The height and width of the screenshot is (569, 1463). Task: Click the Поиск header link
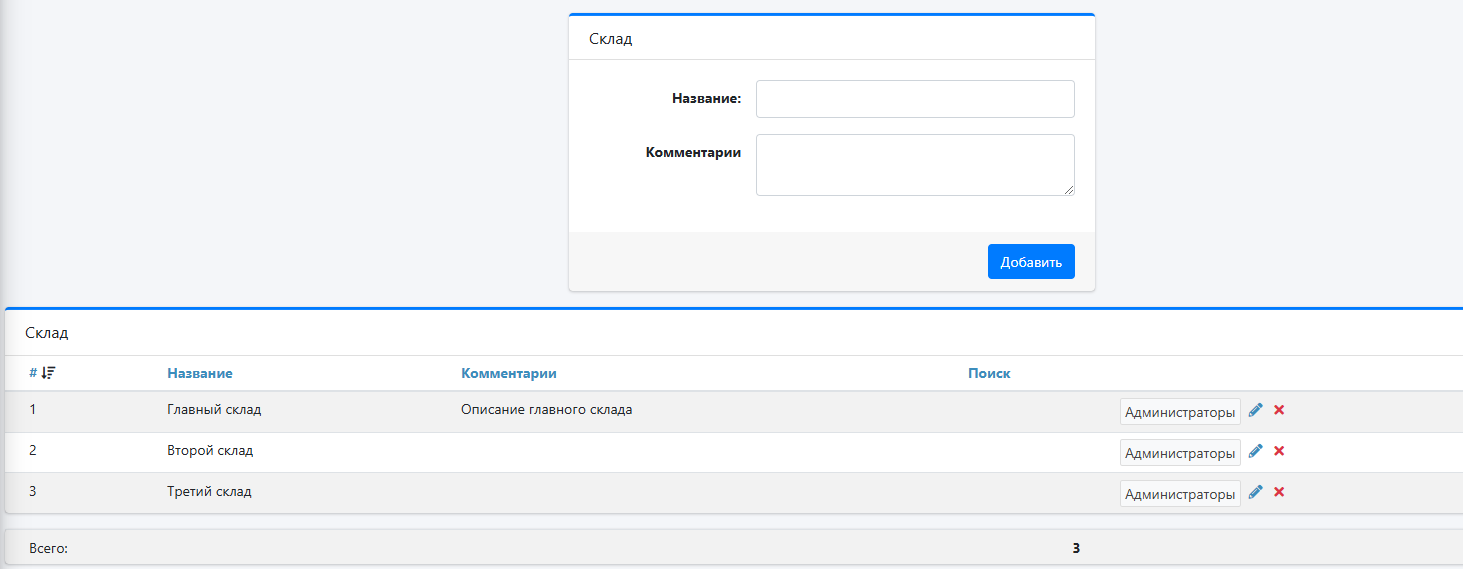tap(989, 373)
